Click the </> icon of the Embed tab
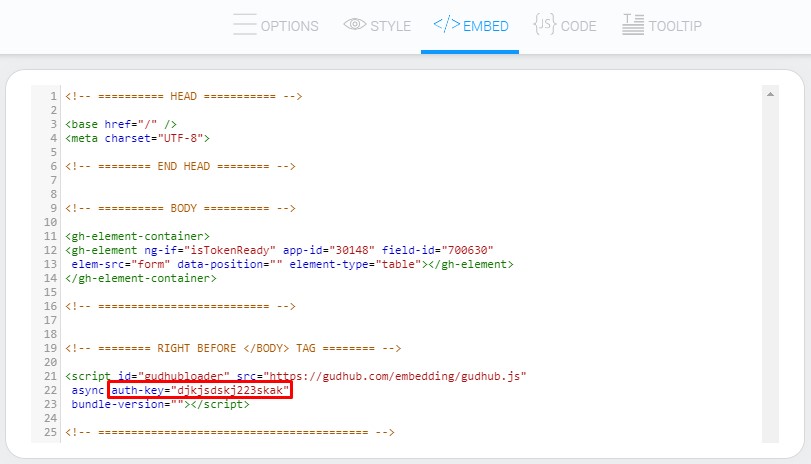 pos(445,25)
